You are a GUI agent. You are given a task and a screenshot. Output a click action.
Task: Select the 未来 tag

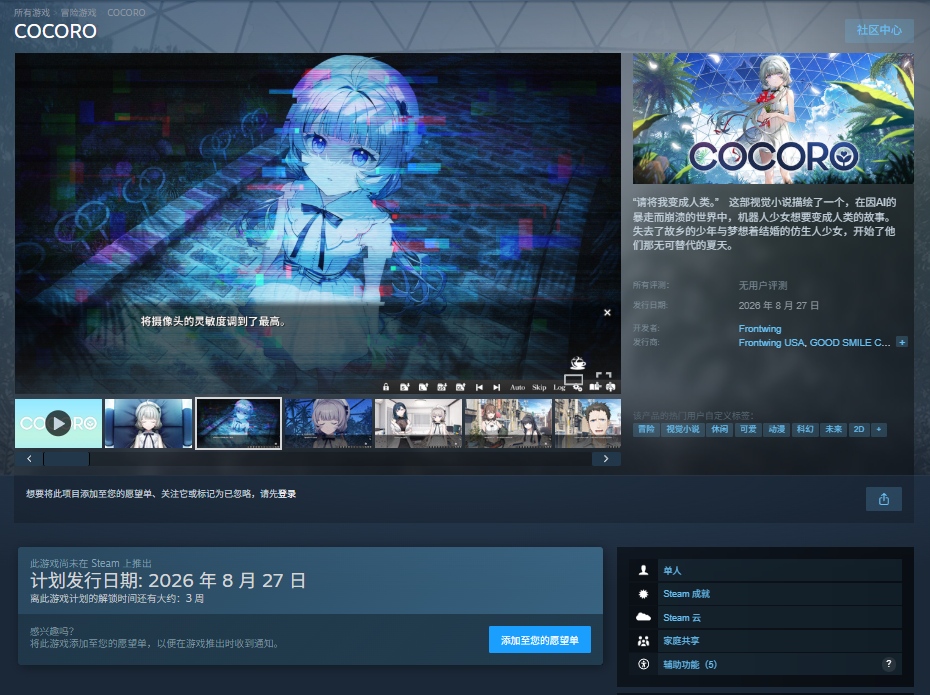834,429
